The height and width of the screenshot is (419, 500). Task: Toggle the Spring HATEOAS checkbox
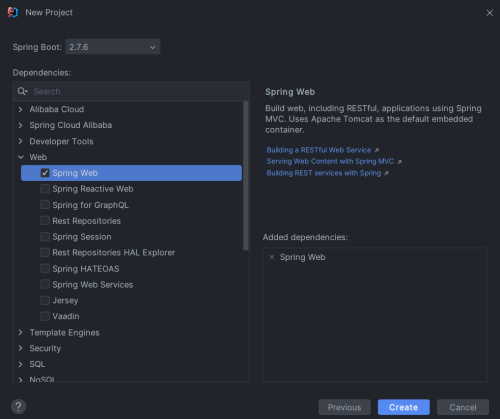coord(45,268)
